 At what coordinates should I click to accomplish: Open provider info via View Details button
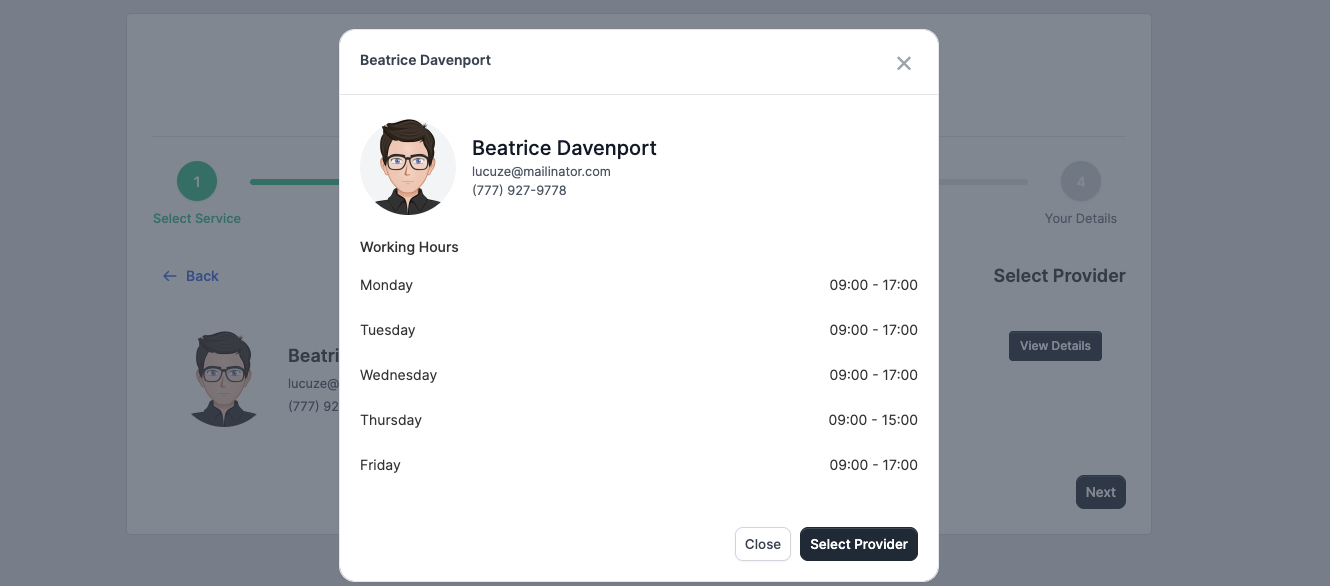point(1055,346)
